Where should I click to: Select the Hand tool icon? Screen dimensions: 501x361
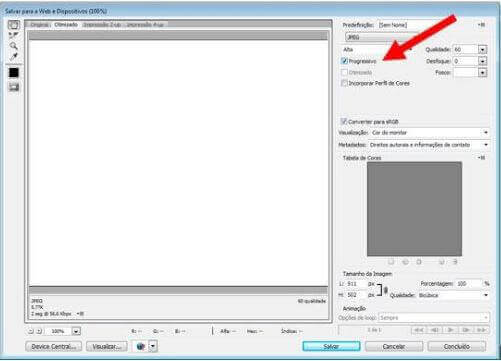click(x=14, y=25)
